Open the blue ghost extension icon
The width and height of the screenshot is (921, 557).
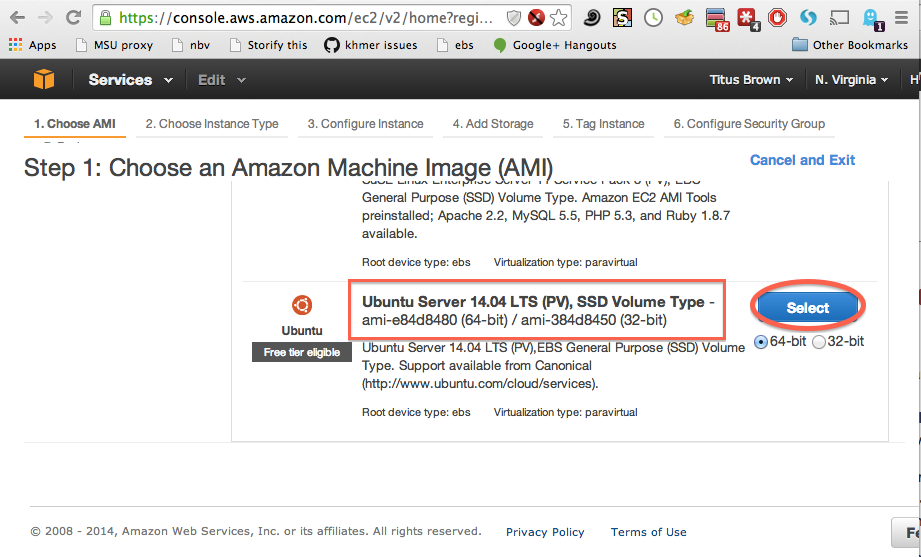point(872,19)
